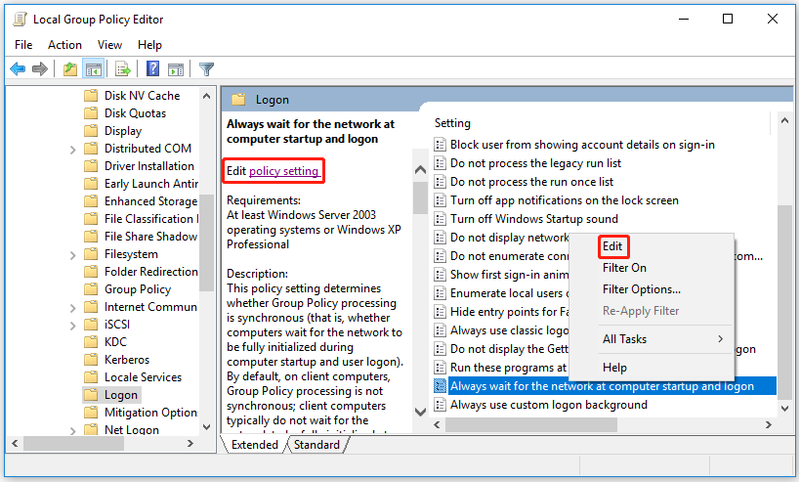Expand the Distributed COM tree node
The height and width of the screenshot is (482, 800).
click(x=72, y=149)
